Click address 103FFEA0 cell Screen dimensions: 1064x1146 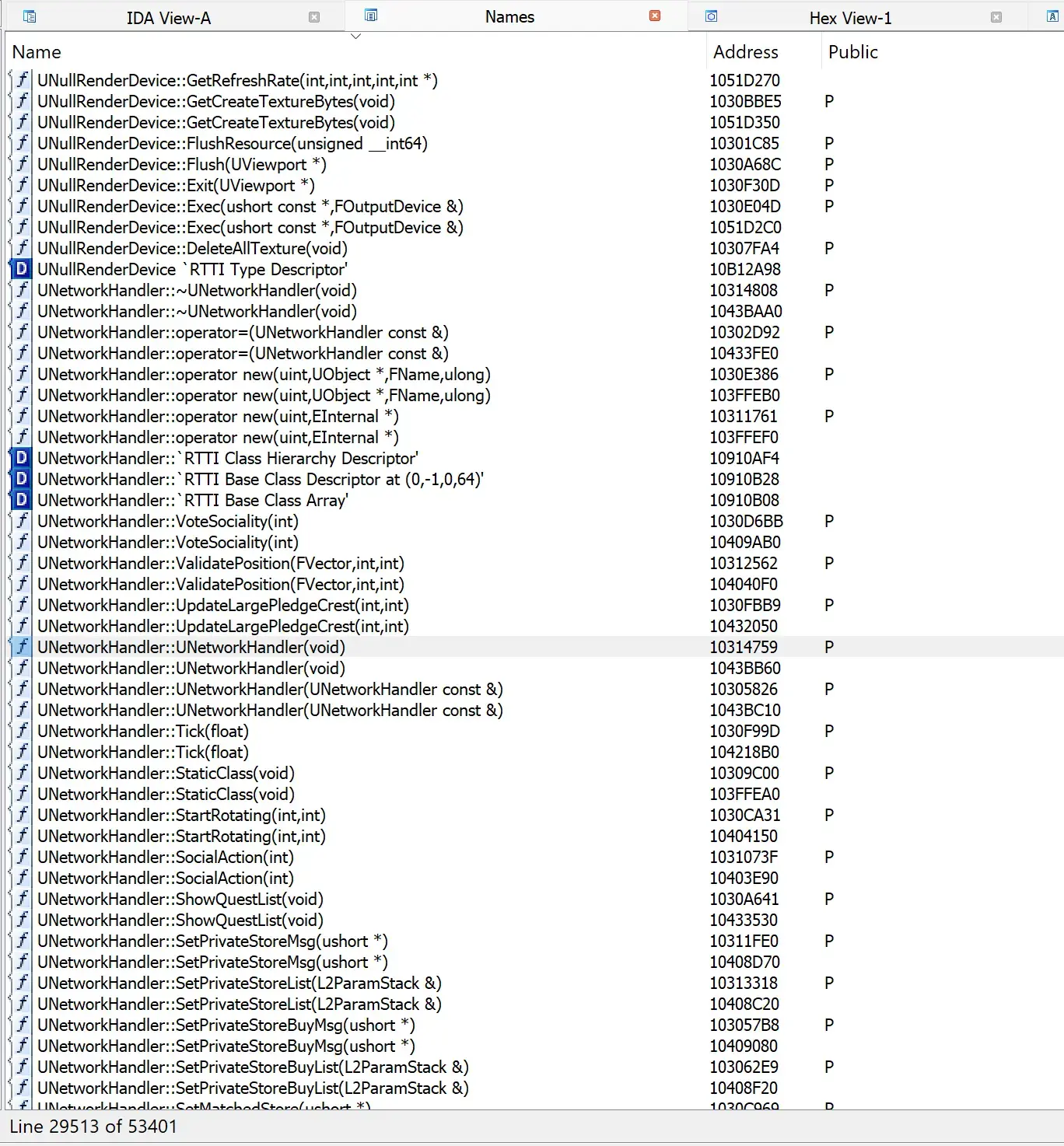coord(744,794)
